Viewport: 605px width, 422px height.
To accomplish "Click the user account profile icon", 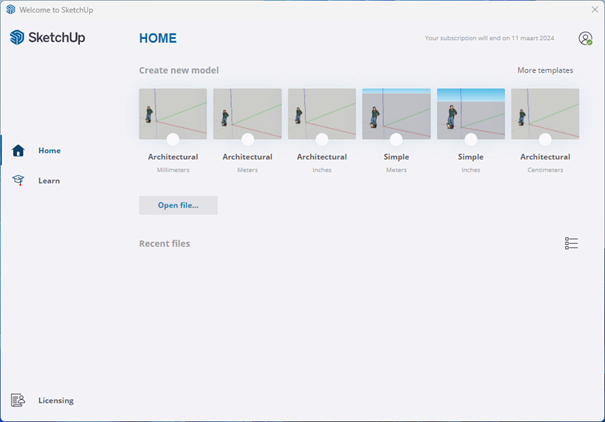I will pos(585,39).
